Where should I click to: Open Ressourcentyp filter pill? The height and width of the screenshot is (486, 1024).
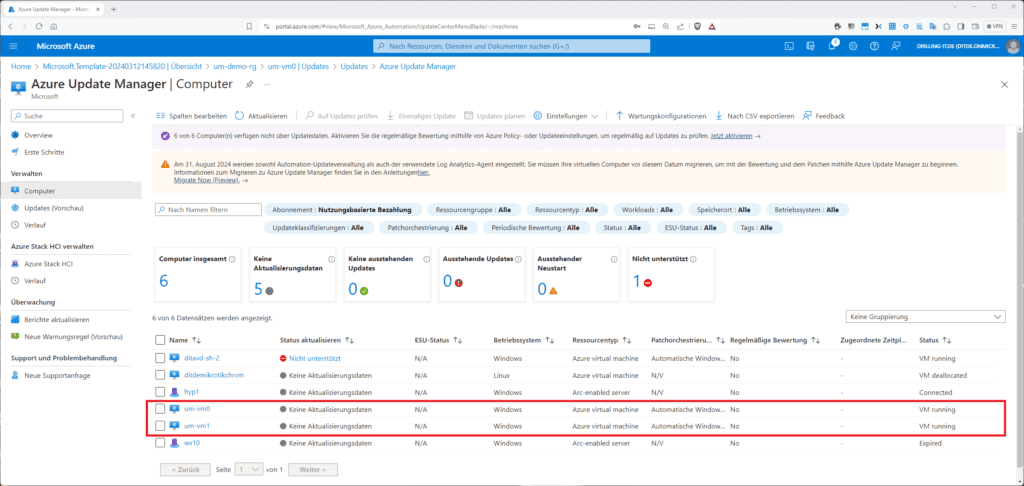pos(567,210)
